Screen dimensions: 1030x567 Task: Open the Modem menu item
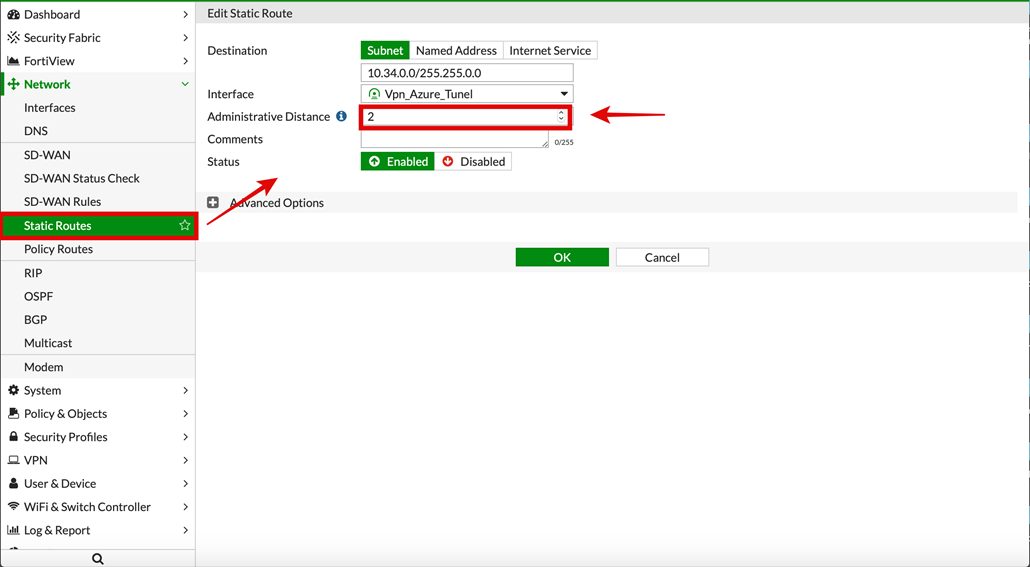(99, 367)
